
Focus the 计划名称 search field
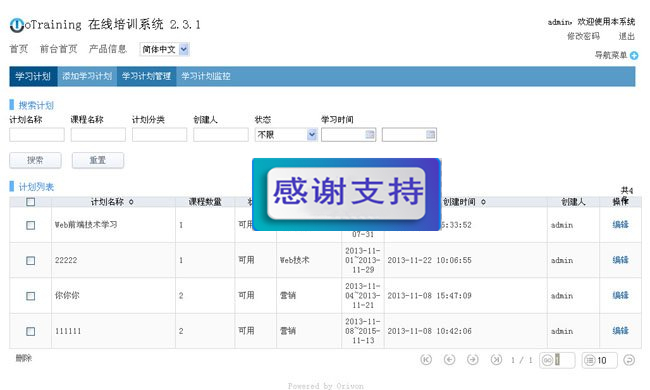pyautogui.click(x=37, y=135)
